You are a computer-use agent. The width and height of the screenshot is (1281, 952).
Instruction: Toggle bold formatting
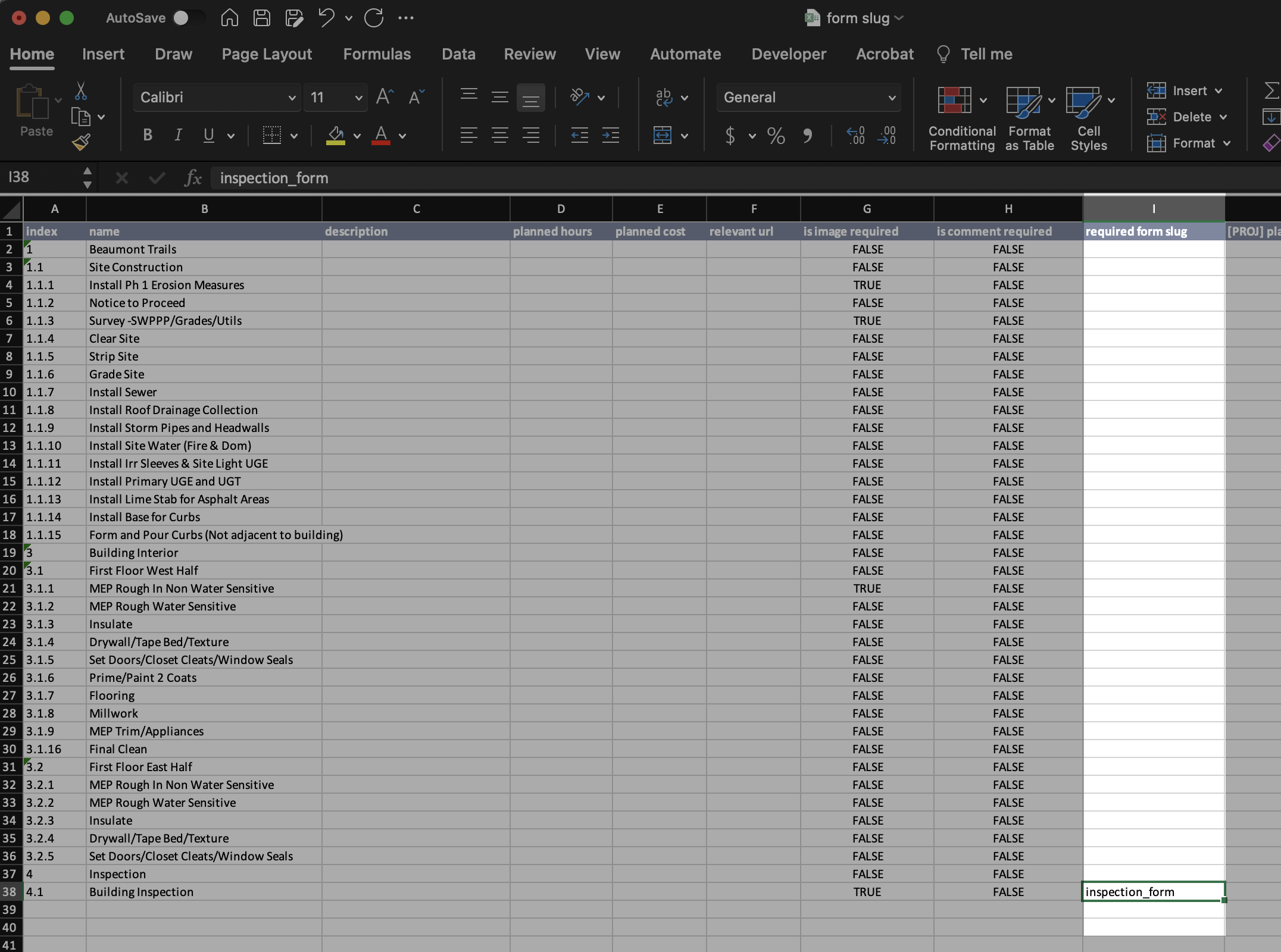coord(148,136)
